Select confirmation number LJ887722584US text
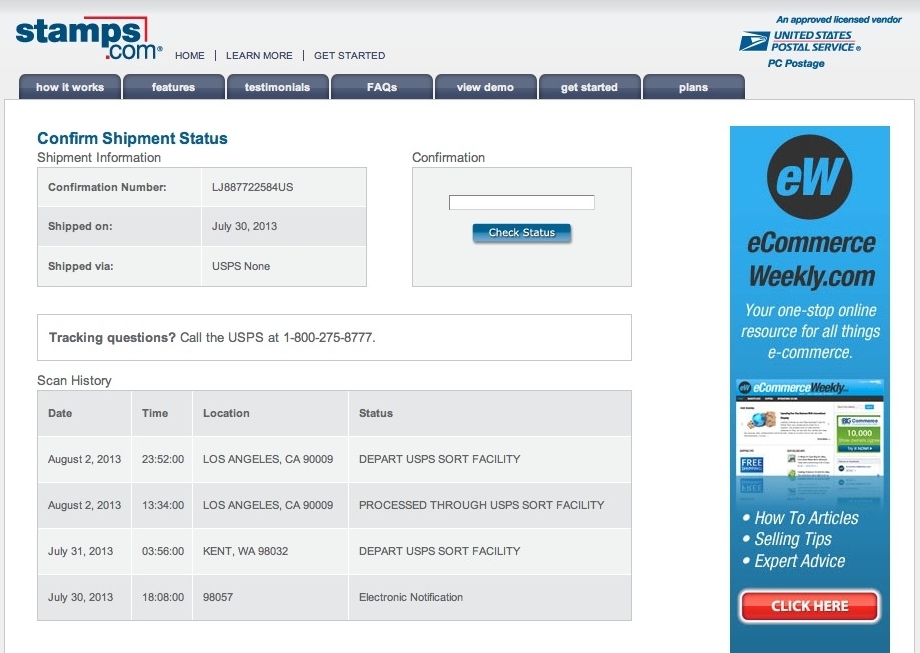The image size is (920, 653). (252, 187)
